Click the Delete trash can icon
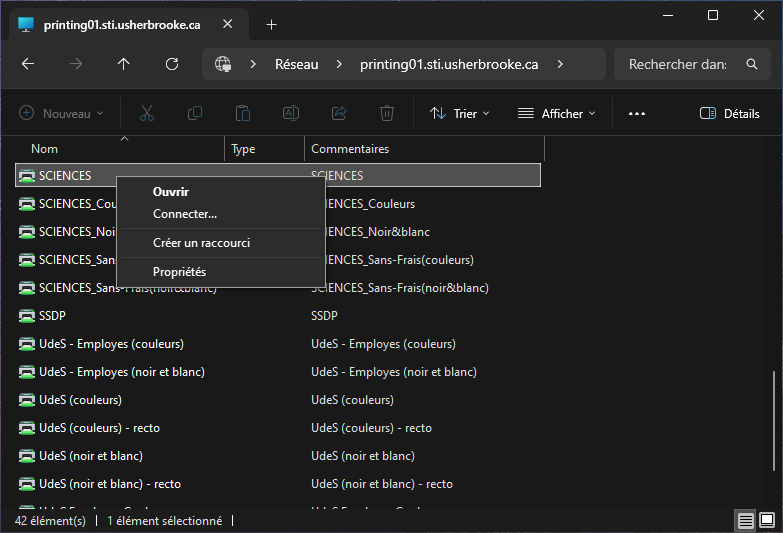Screen dimensions: 783x533 coord(387,113)
